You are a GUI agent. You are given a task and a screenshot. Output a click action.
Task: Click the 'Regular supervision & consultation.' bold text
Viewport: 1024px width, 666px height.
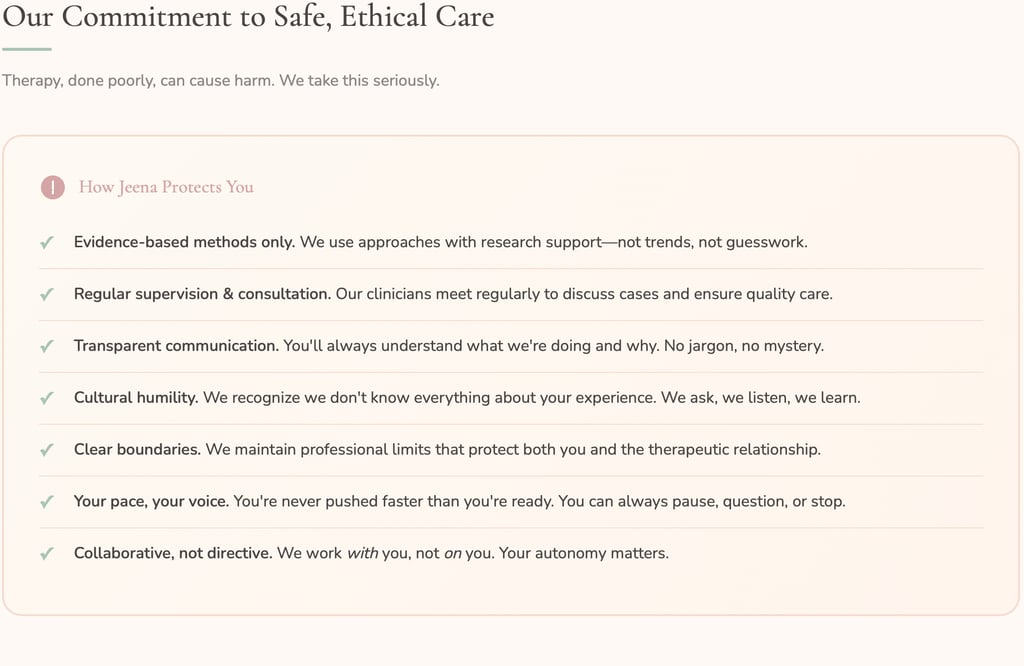coord(202,294)
